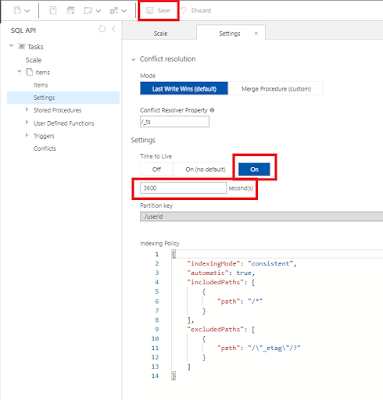This screenshot has width=383, height=400.
Task: Select Last Write Wins (default) mode
Action: 184,89
